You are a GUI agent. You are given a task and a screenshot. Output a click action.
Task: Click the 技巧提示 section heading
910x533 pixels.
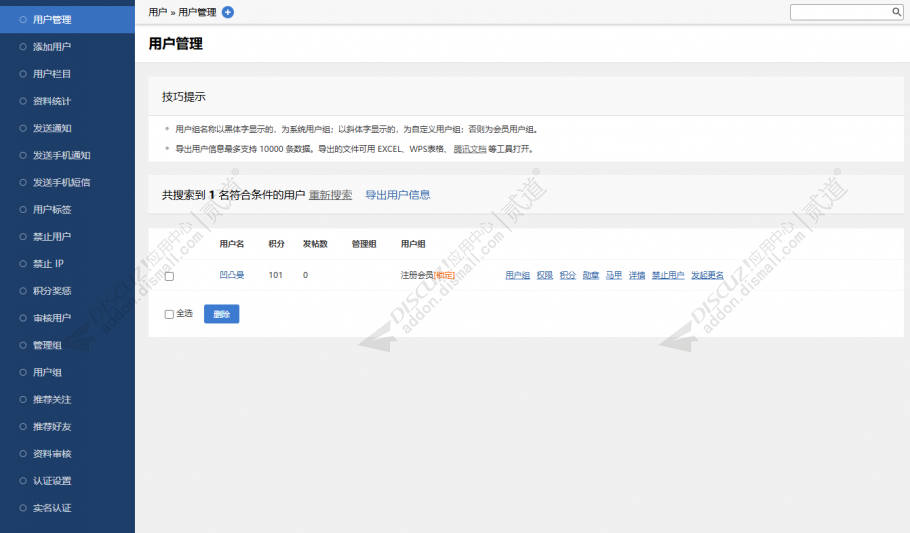tap(184, 97)
